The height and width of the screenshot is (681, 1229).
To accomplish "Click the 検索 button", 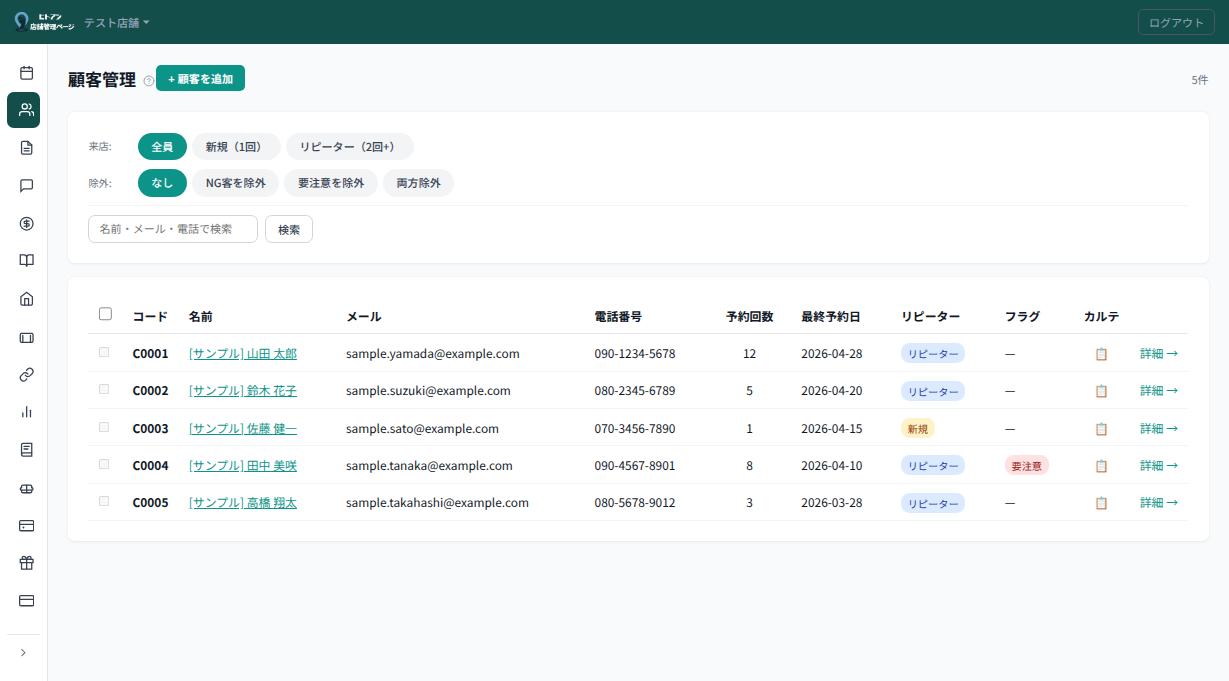I will (x=289, y=229).
